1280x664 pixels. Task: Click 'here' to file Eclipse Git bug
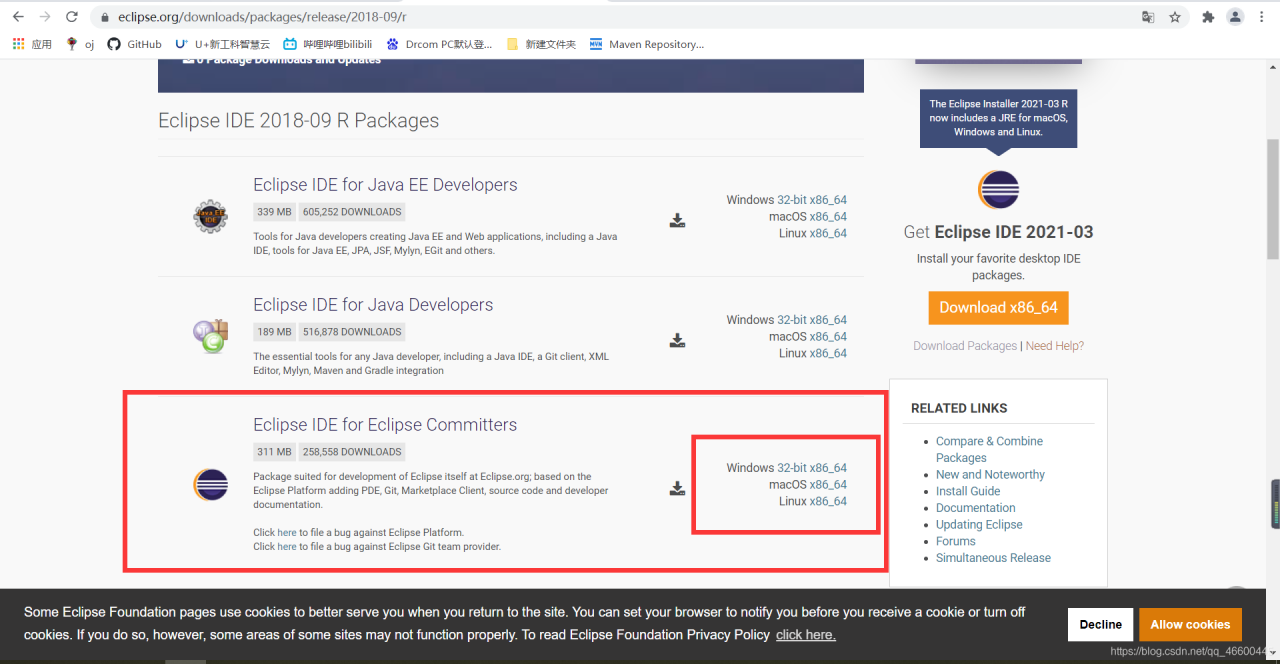coord(287,547)
